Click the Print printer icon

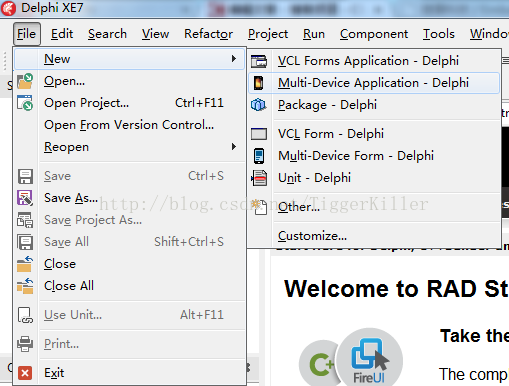[25, 344]
